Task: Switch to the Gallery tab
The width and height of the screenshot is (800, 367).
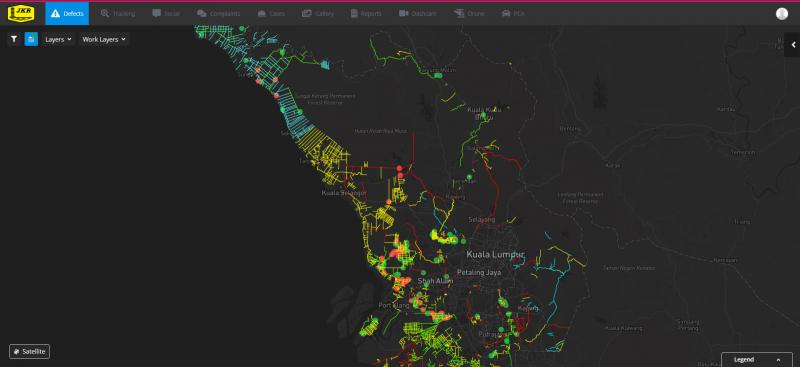Action: 317,14
